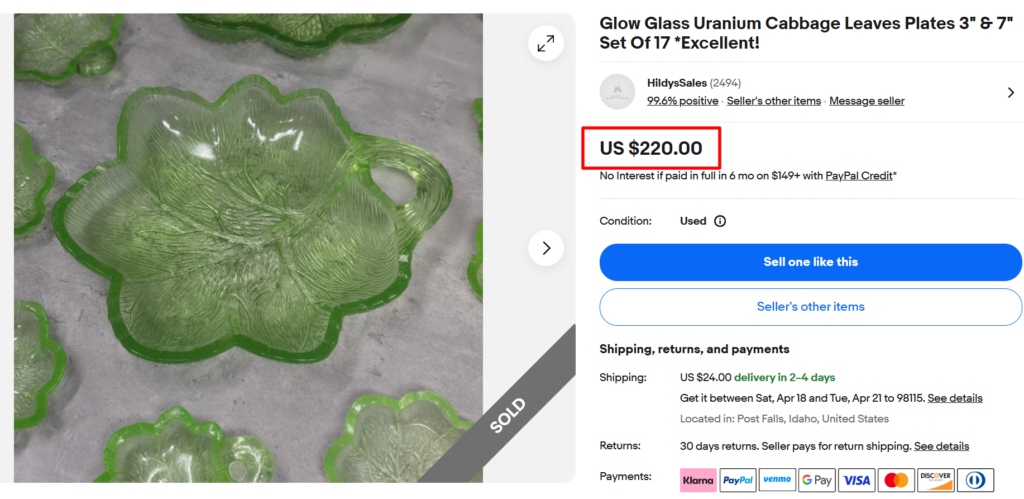Select the Google Pay icon
Image resolution: width=1024 pixels, height=499 pixels.
[817, 480]
